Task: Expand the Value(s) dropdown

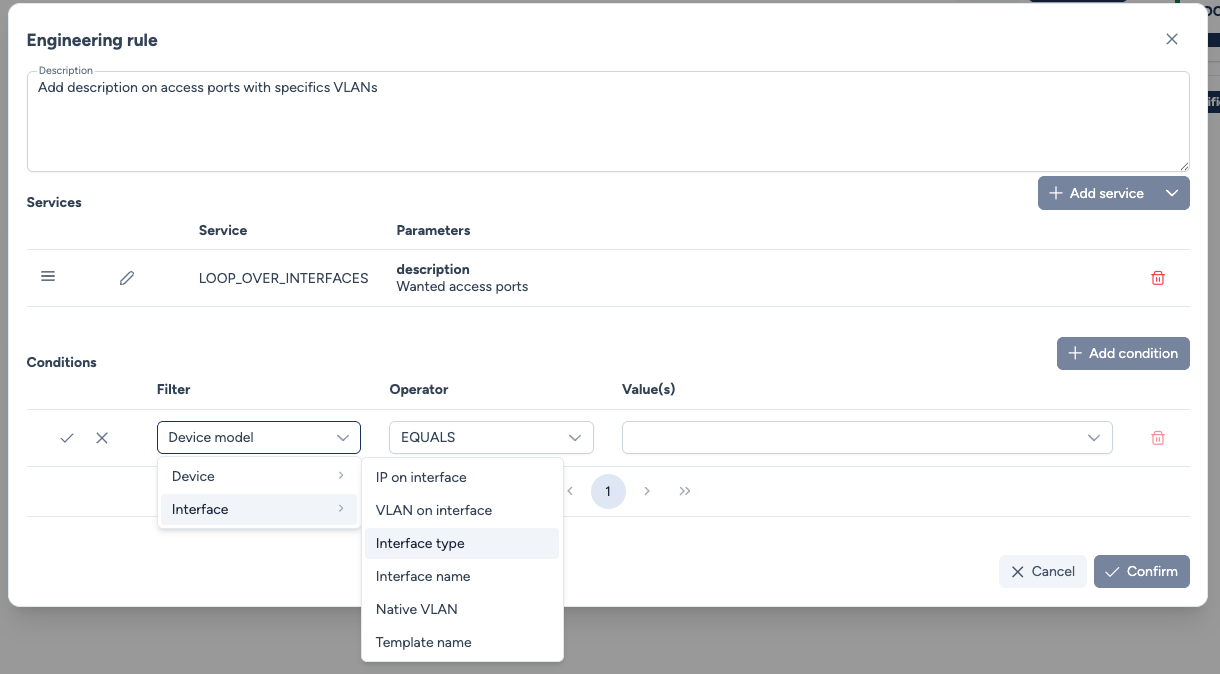Action: pos(866,437)
